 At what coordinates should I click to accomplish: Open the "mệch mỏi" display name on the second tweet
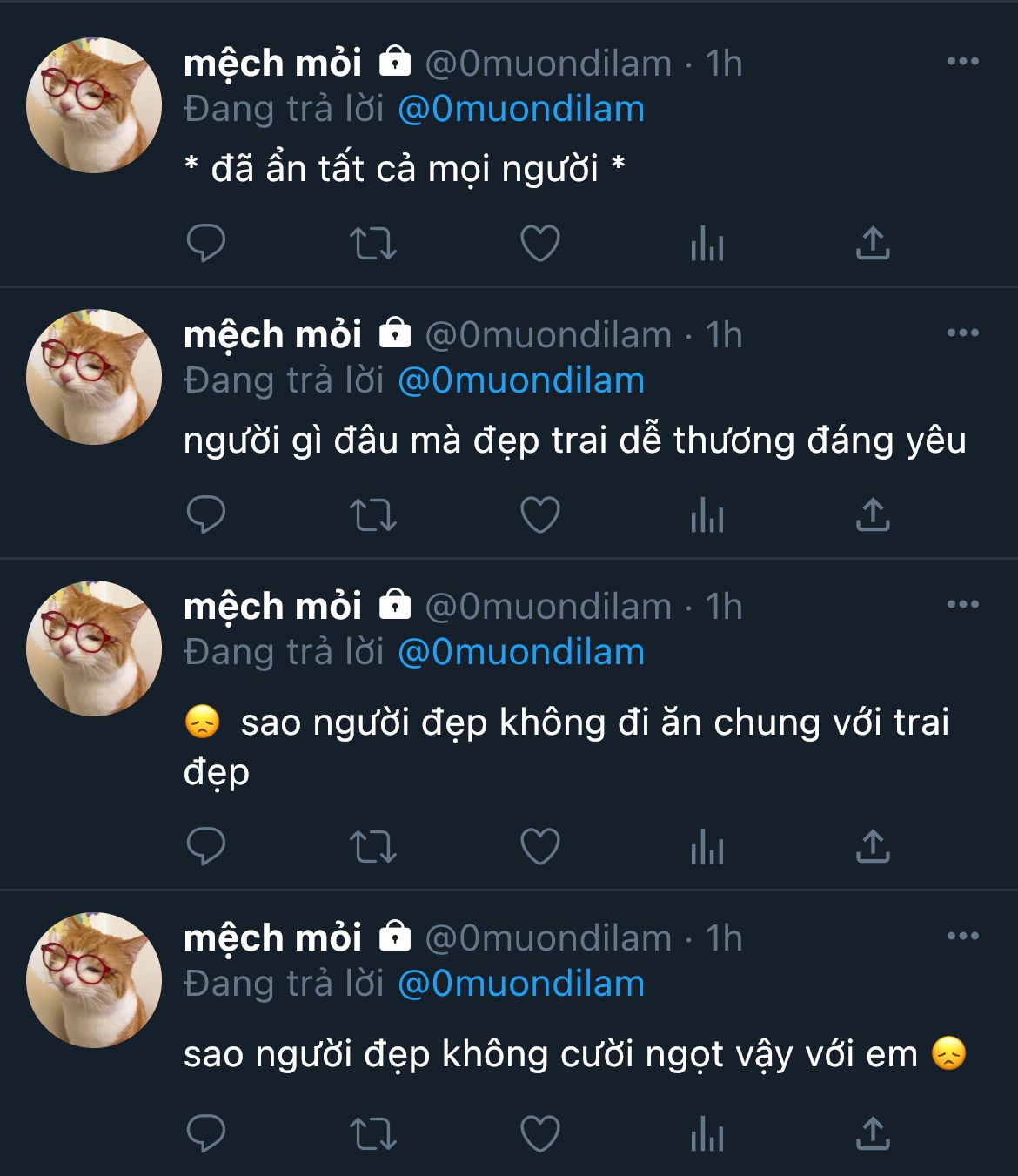(272, 335)
